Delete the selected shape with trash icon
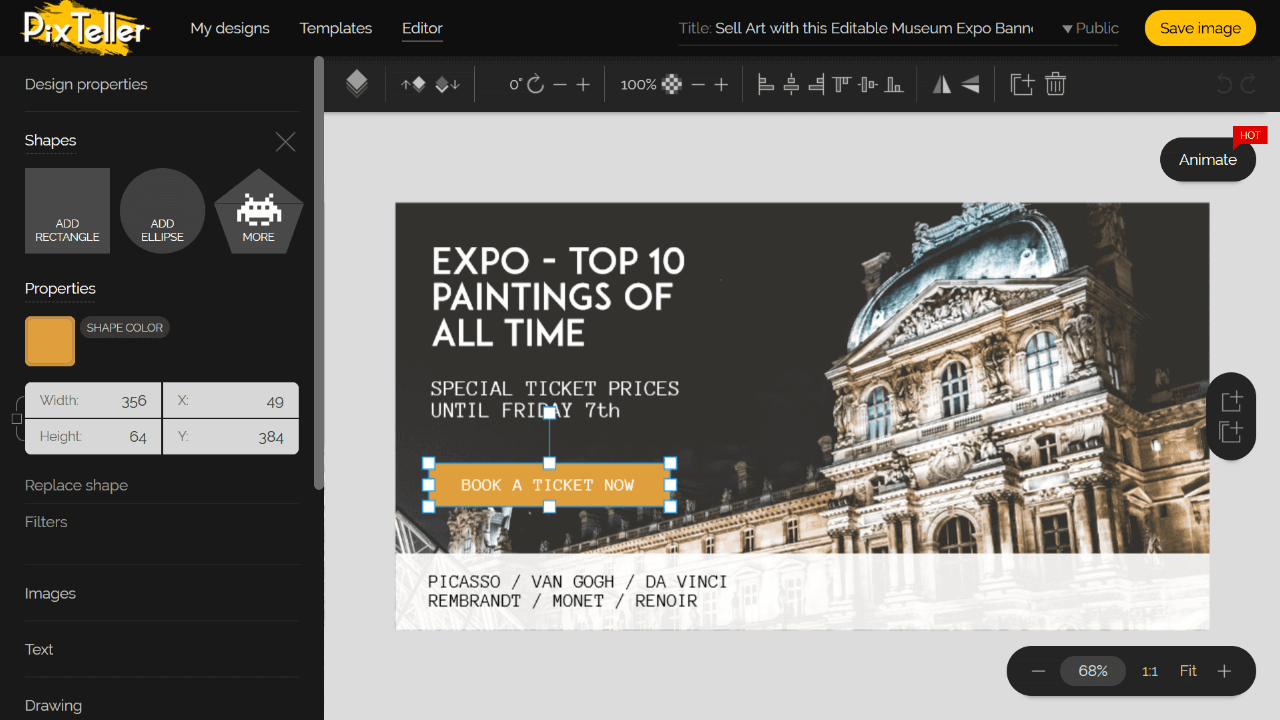Screen dimensions: 1280x720 click(x=1055, y=84)
